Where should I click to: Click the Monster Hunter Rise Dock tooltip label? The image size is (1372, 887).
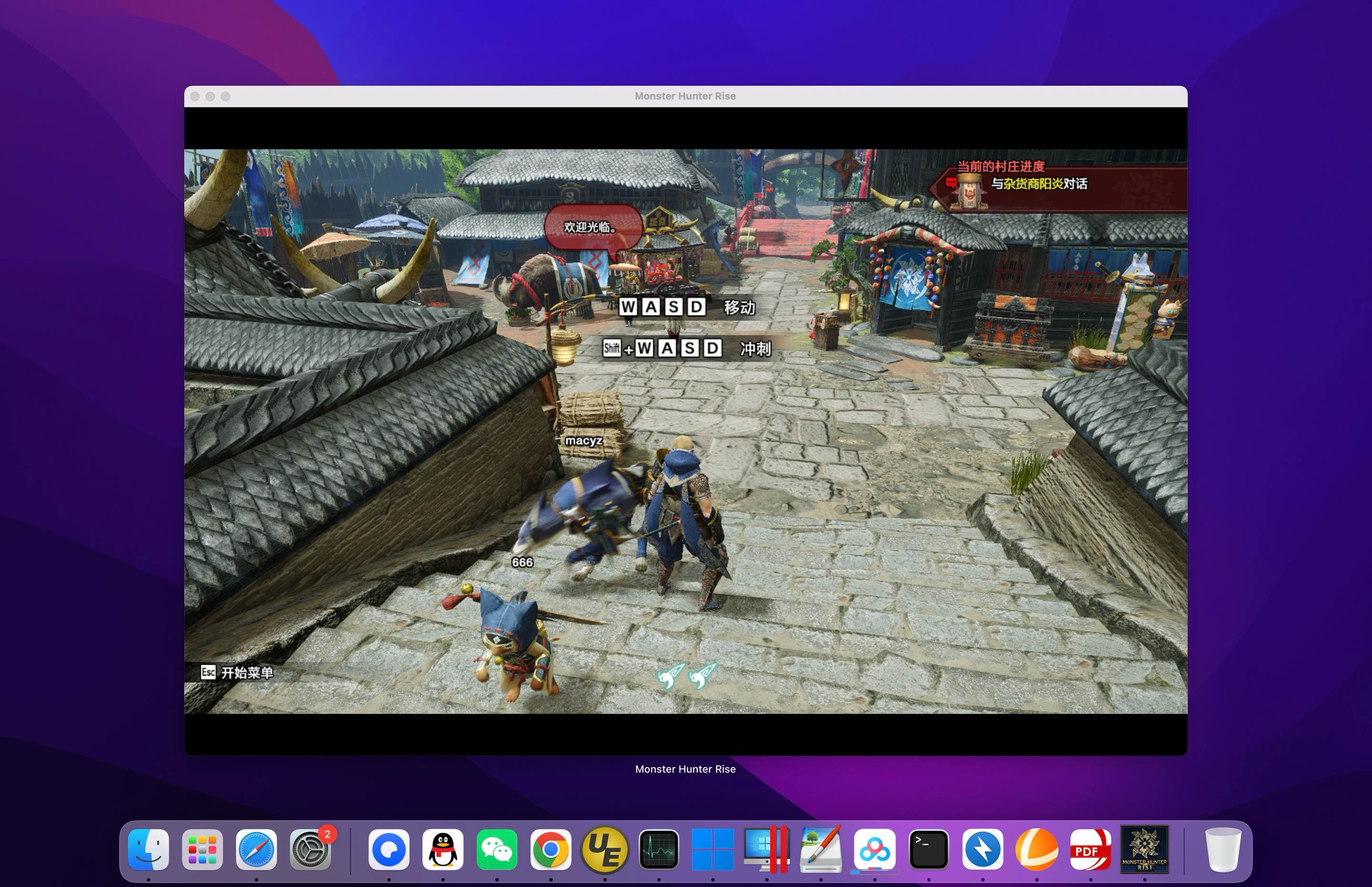pos(686,769)
